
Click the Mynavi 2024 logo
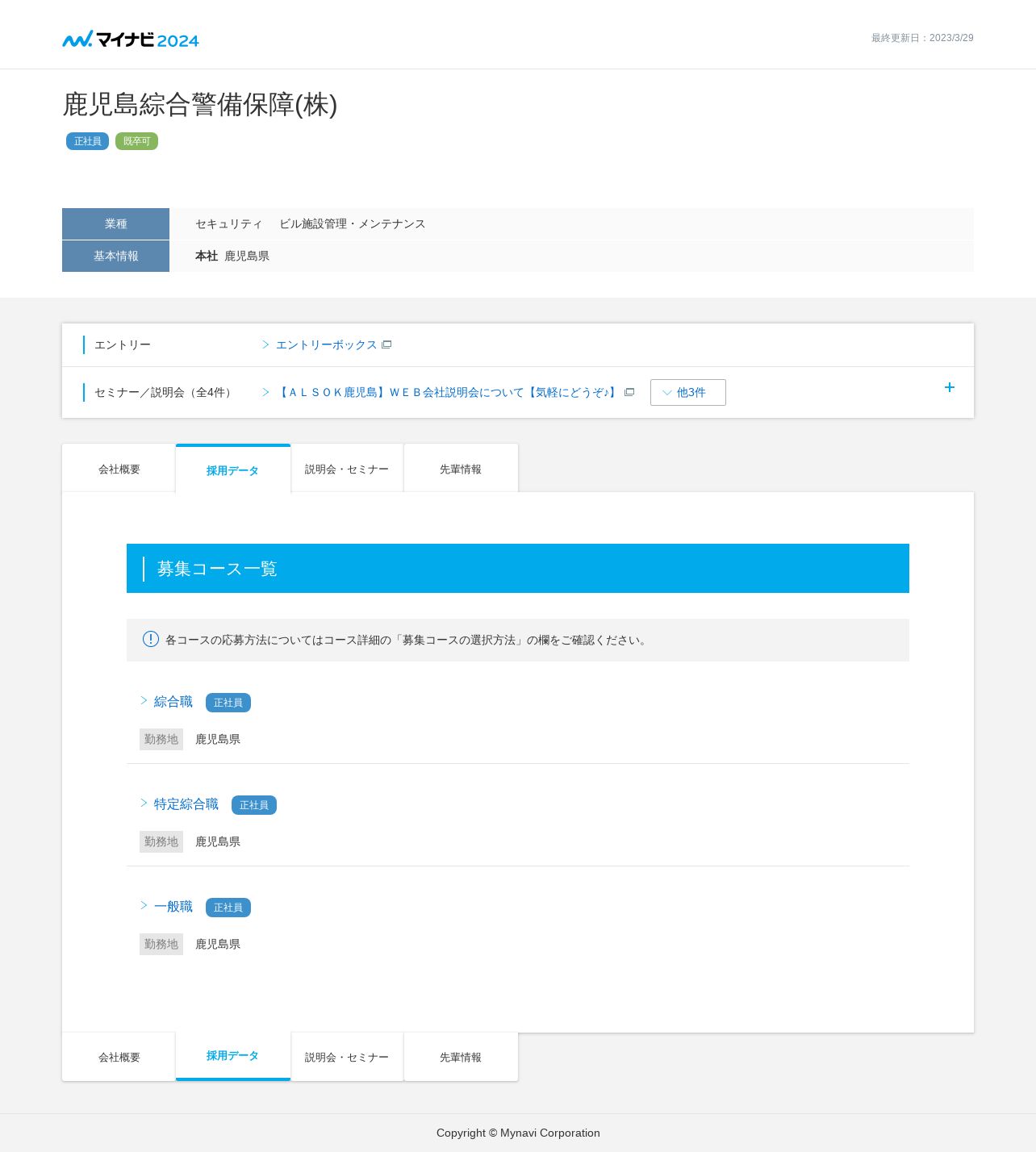tap(131, 39)
